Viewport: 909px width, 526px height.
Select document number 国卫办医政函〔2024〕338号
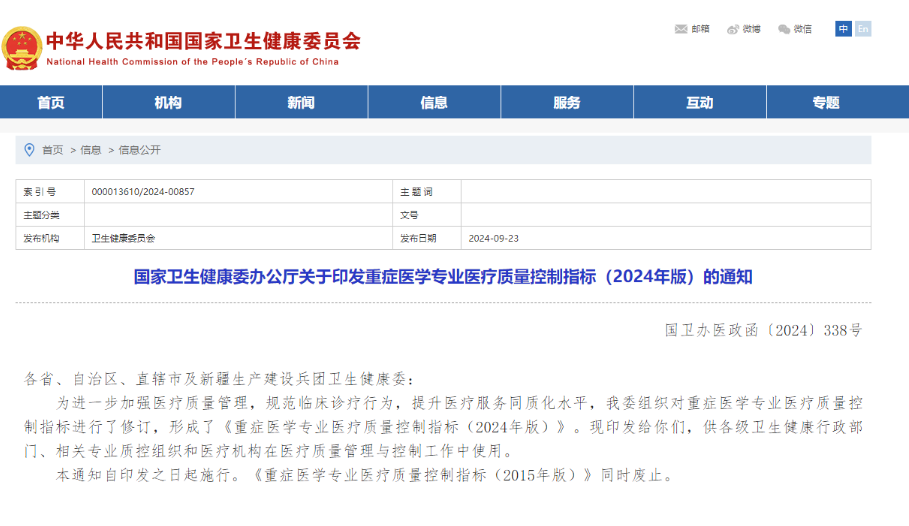tap(763, 331)
